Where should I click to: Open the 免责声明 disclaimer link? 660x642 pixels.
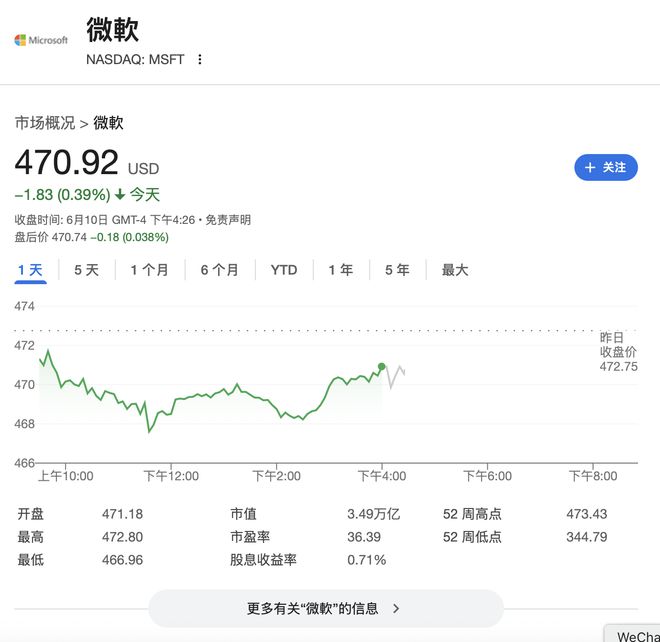point(228,220)
